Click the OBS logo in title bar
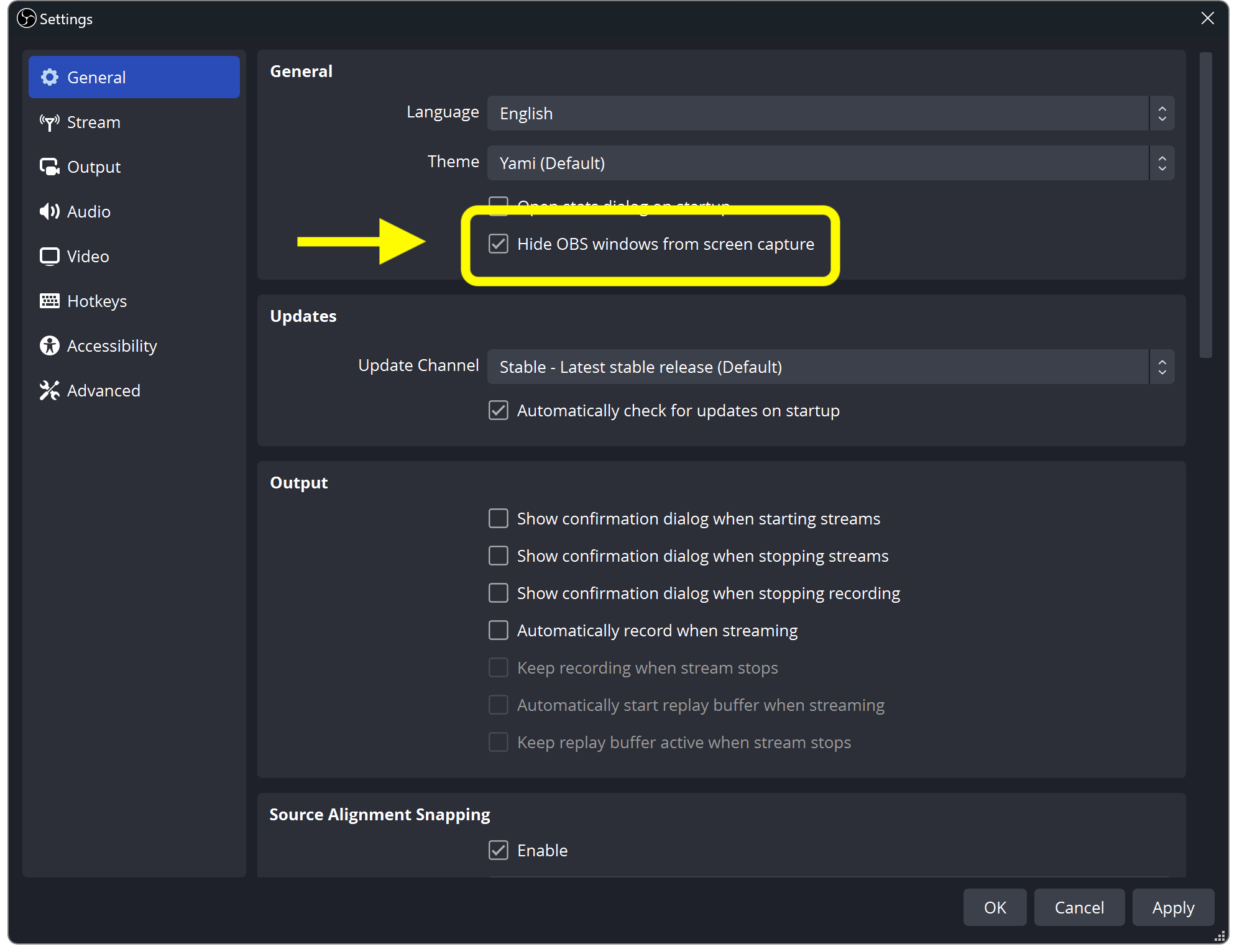The height and width of the screenshot is (952, 1237). (26, 19)
